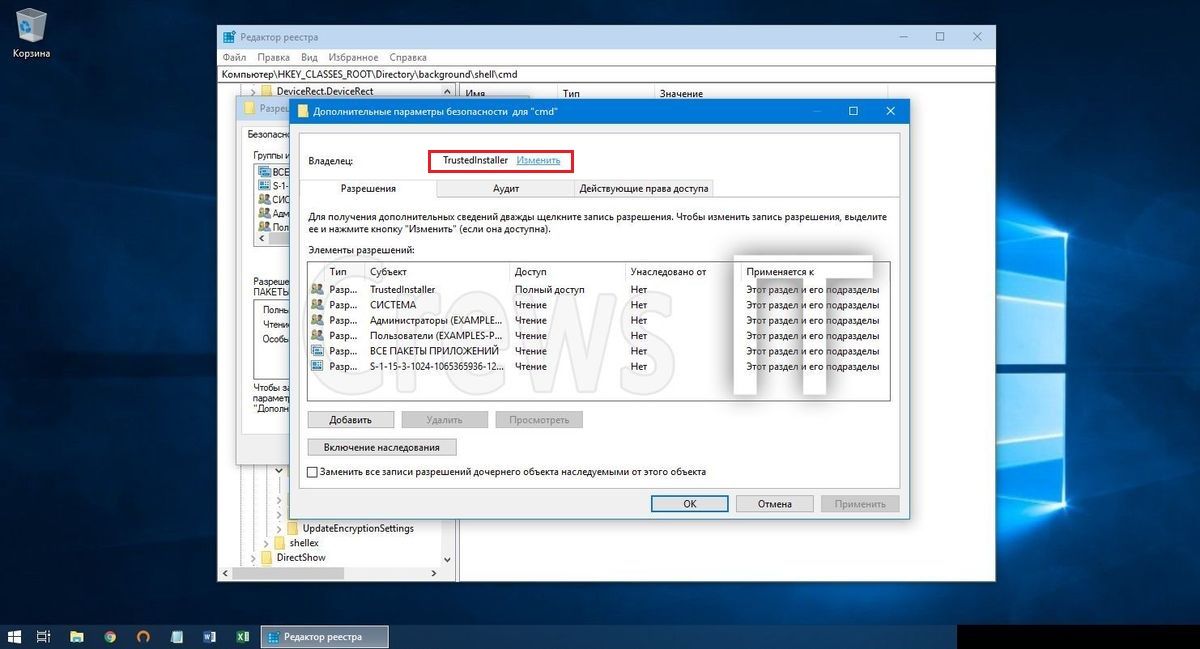This screenshot has height=649, width=1200.
Task: Open the Файл menu in Registry Editor
Action: 235,58
